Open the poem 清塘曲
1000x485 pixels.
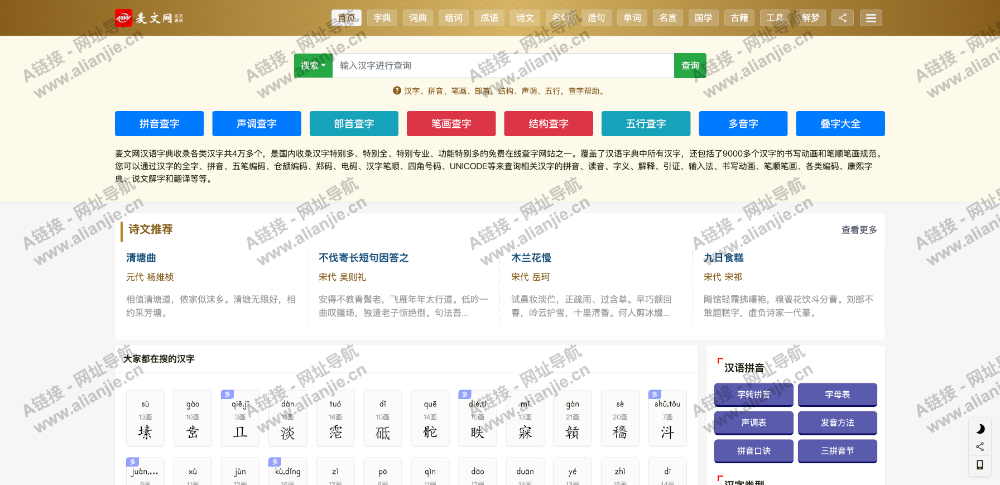[141, 258]
